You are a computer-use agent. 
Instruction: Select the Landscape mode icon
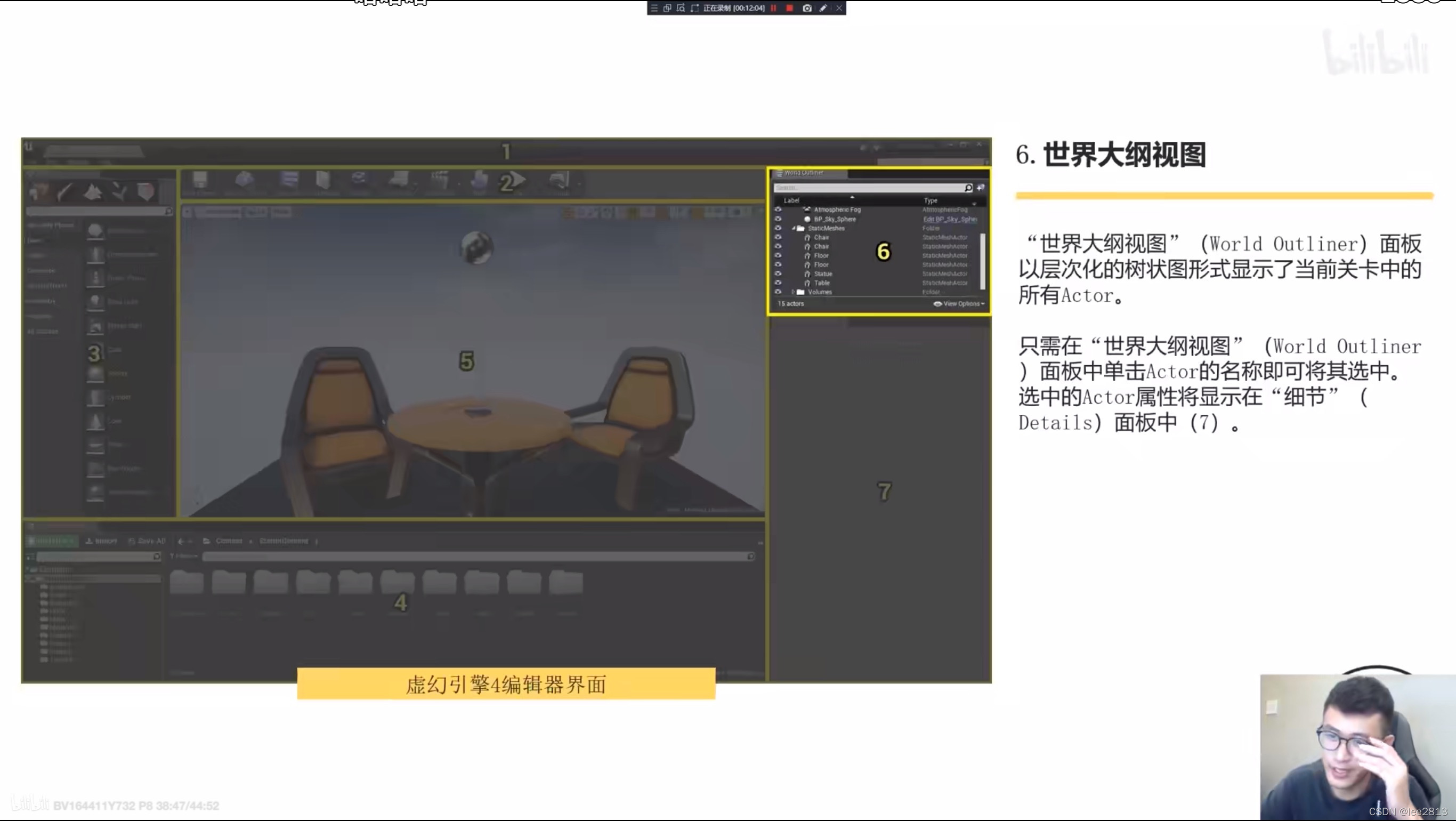pos(92,192)
